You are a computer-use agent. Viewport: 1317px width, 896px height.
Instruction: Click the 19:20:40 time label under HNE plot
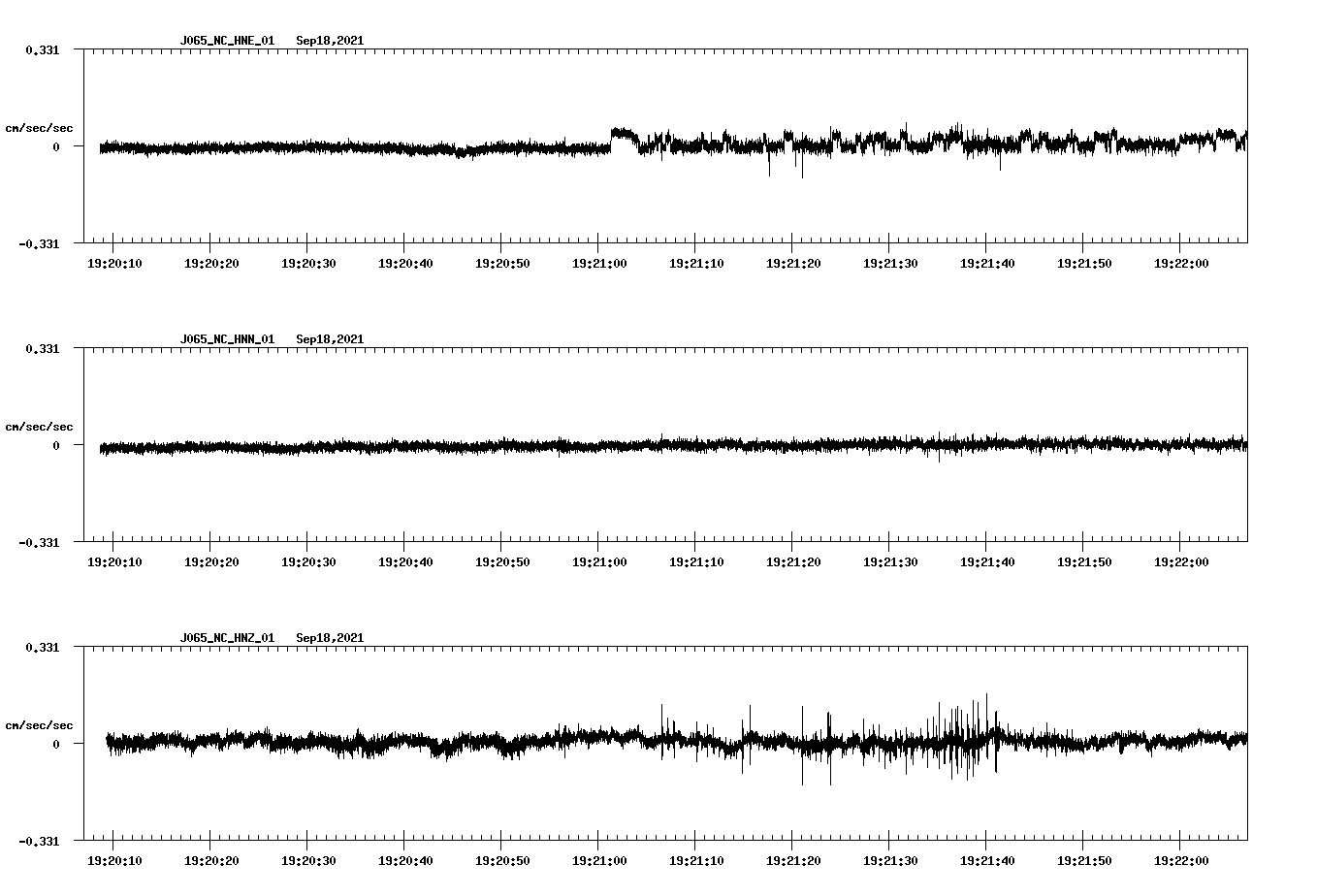[404, 264]
